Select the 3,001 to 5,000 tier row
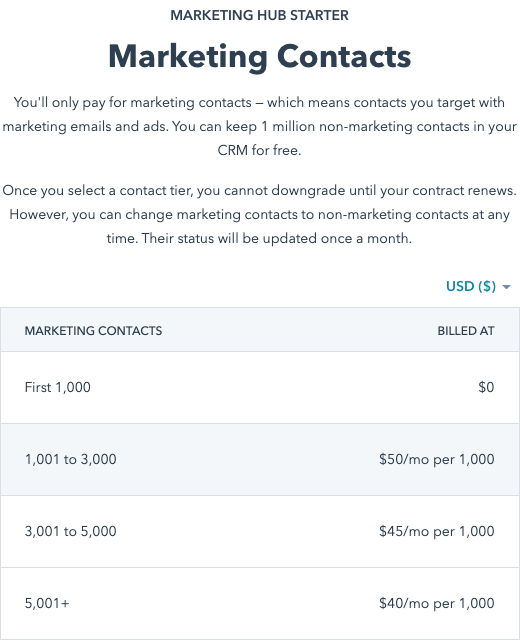 click(260, 532)
